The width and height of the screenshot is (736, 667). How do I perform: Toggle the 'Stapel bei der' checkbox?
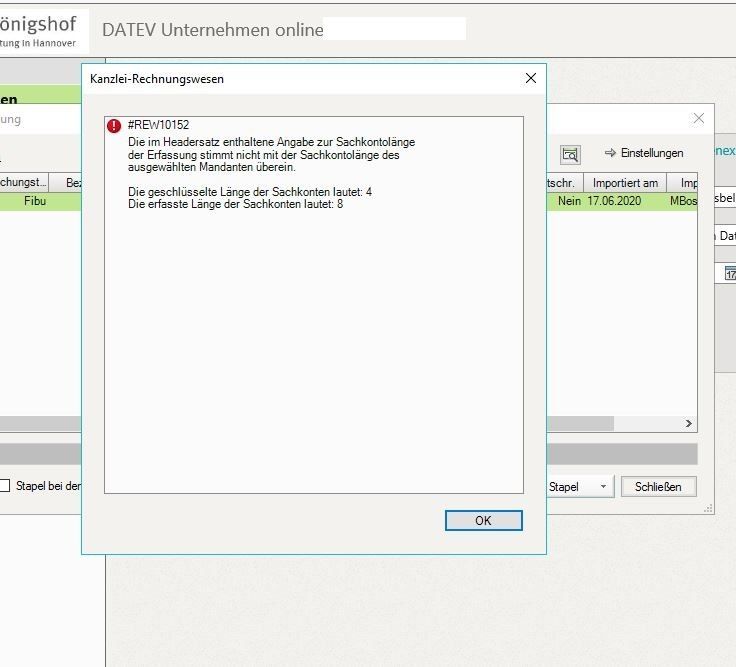click(x=5, y=485)
